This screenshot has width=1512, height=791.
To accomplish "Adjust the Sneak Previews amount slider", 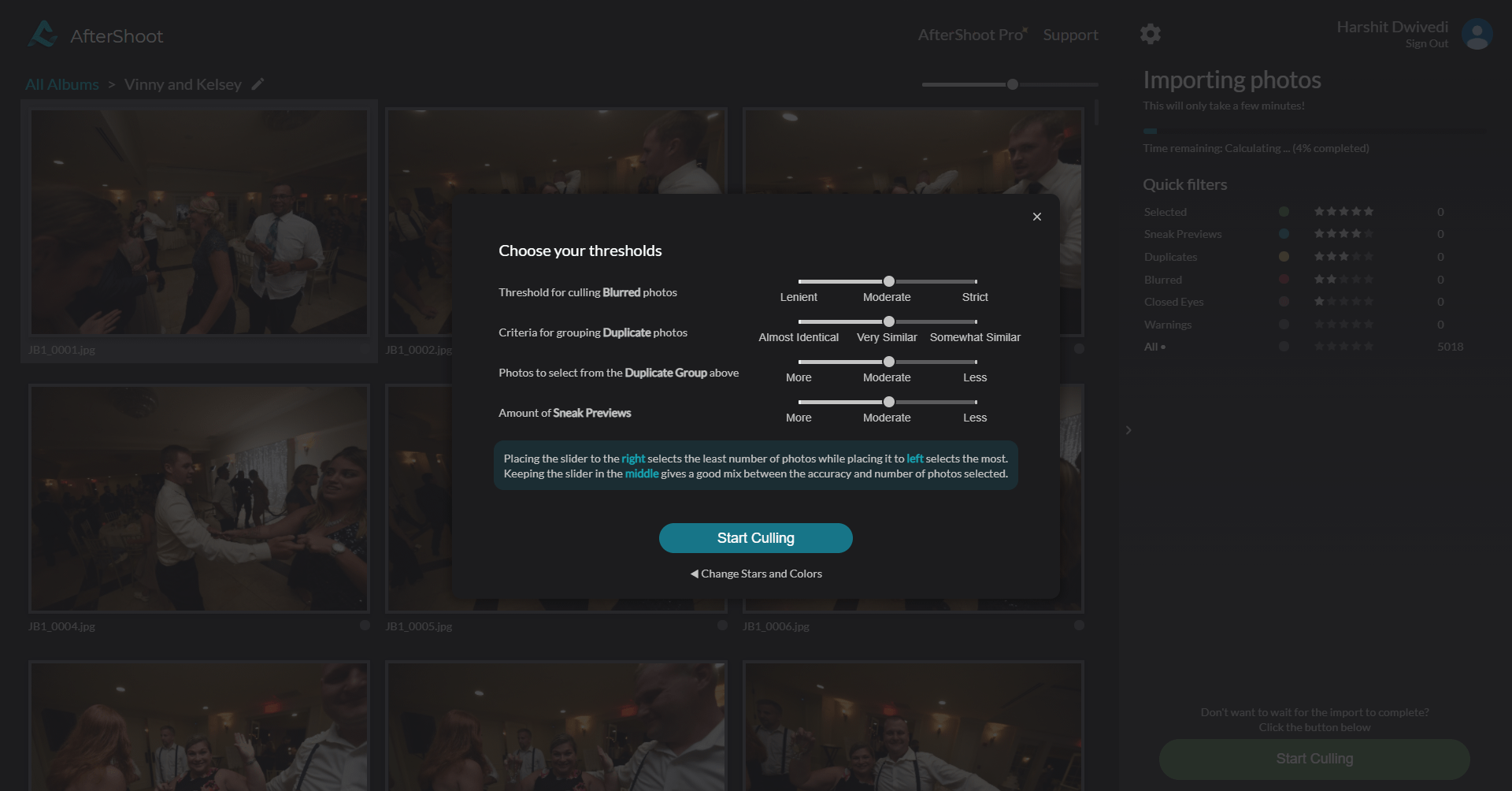I will (x=888, y=402).
